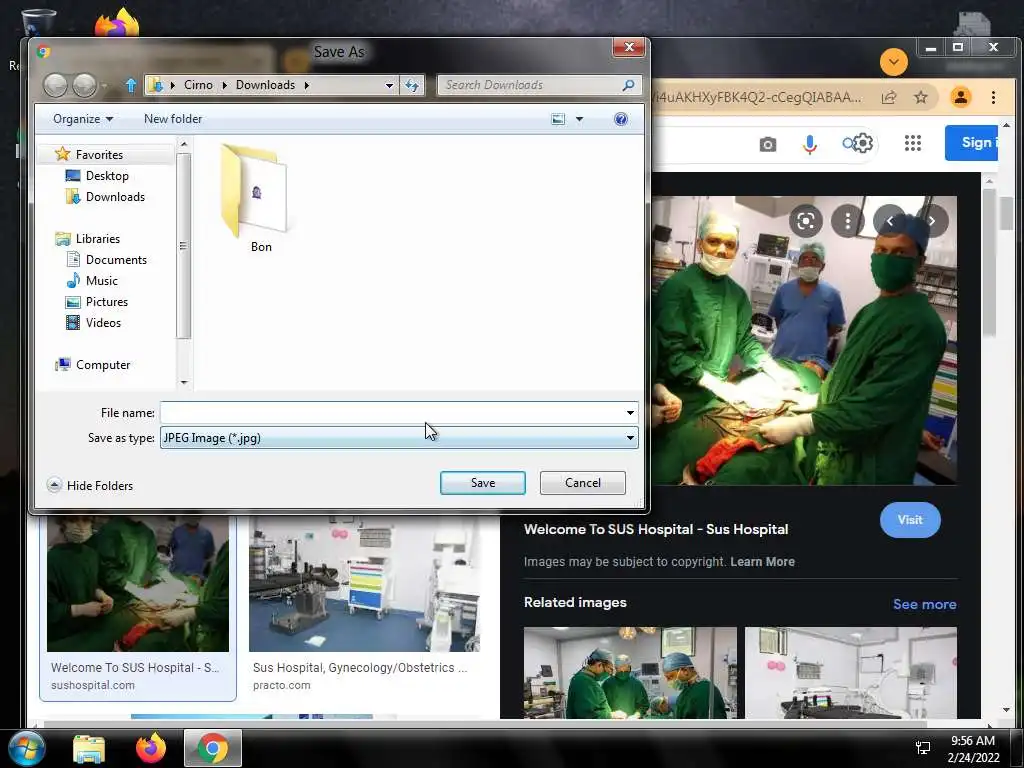Go to previous image in preview
Image resolution: width=1024 pixels, height=768 pixels.
[x=889, y=221]
